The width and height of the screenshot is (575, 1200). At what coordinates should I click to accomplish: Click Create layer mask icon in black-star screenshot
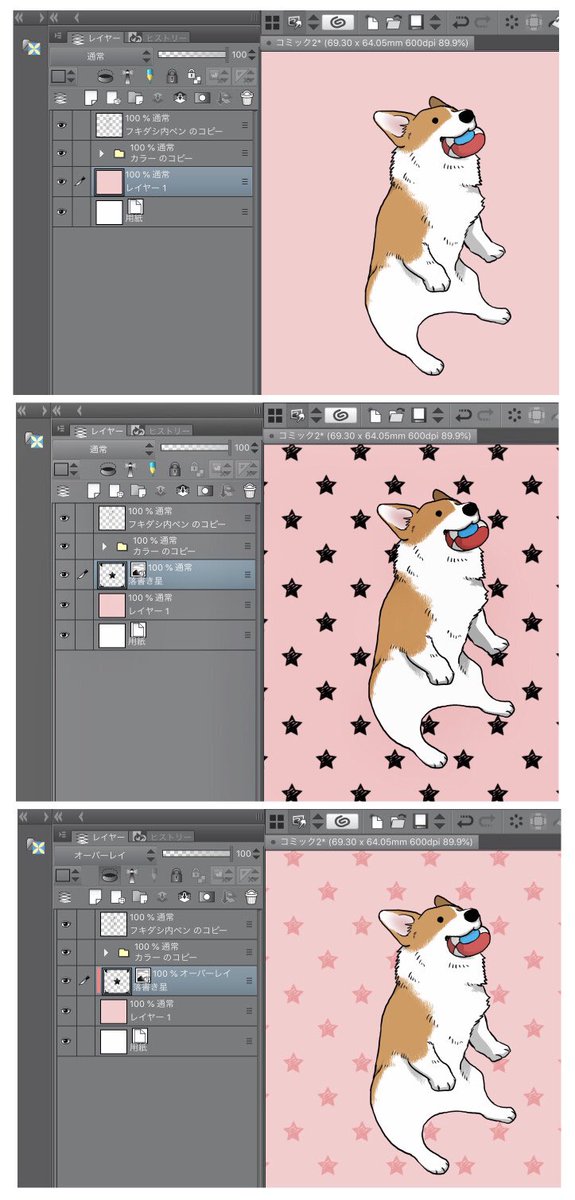coord(203,490)
